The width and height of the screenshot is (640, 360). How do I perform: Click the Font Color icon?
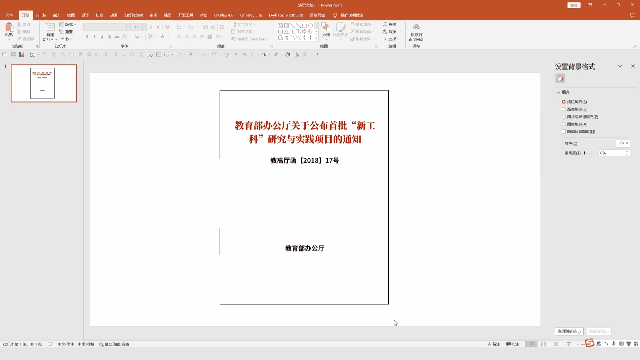(163, 37)
